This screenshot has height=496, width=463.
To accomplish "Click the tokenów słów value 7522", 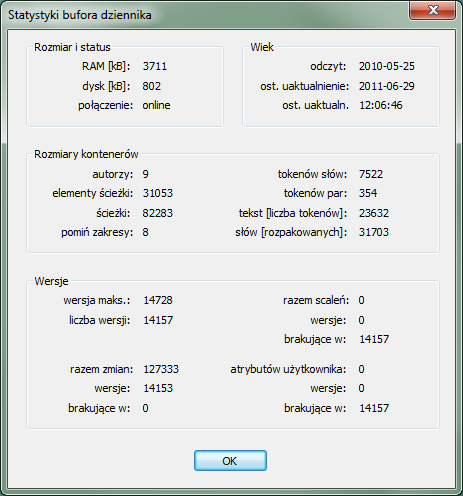I will click(x=371, y=174).
